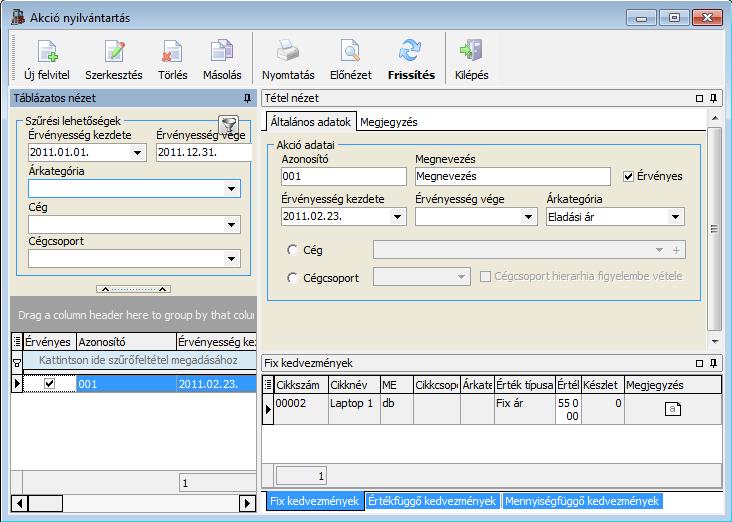Click the row indicator for item 00002

click(268, 409)
